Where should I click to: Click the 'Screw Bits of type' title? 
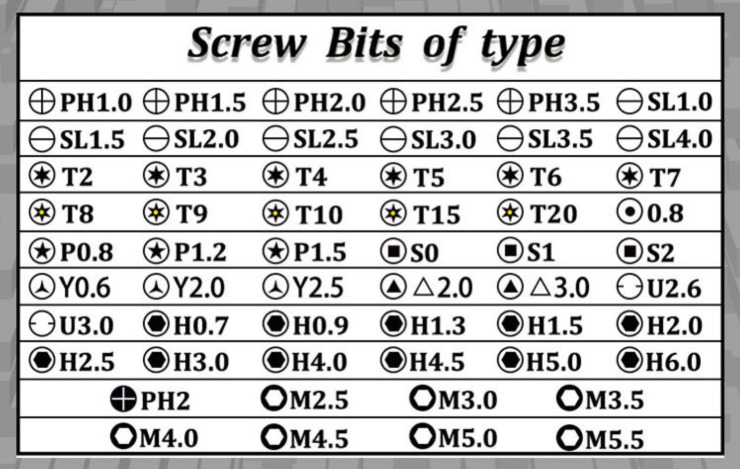376,45
